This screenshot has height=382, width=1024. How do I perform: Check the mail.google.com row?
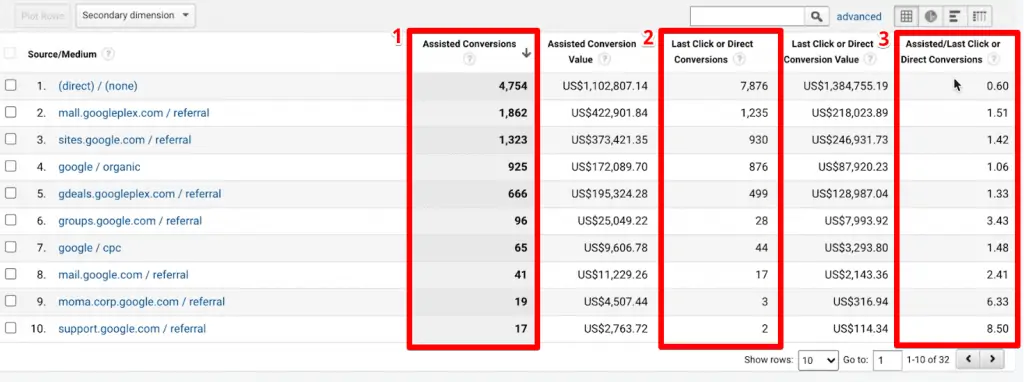(x=10, y=274)
